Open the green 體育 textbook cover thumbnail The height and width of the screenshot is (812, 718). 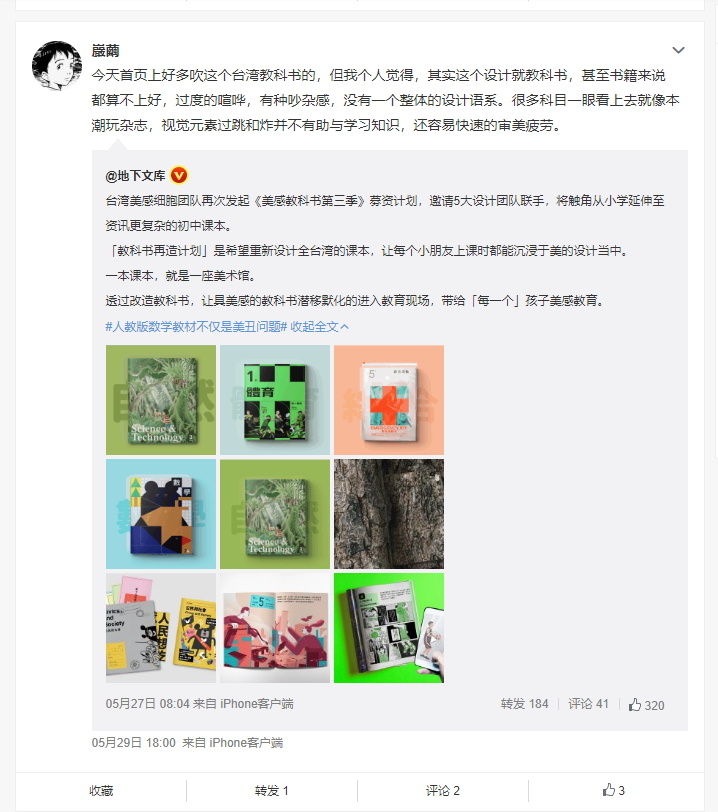click(275, 400)
